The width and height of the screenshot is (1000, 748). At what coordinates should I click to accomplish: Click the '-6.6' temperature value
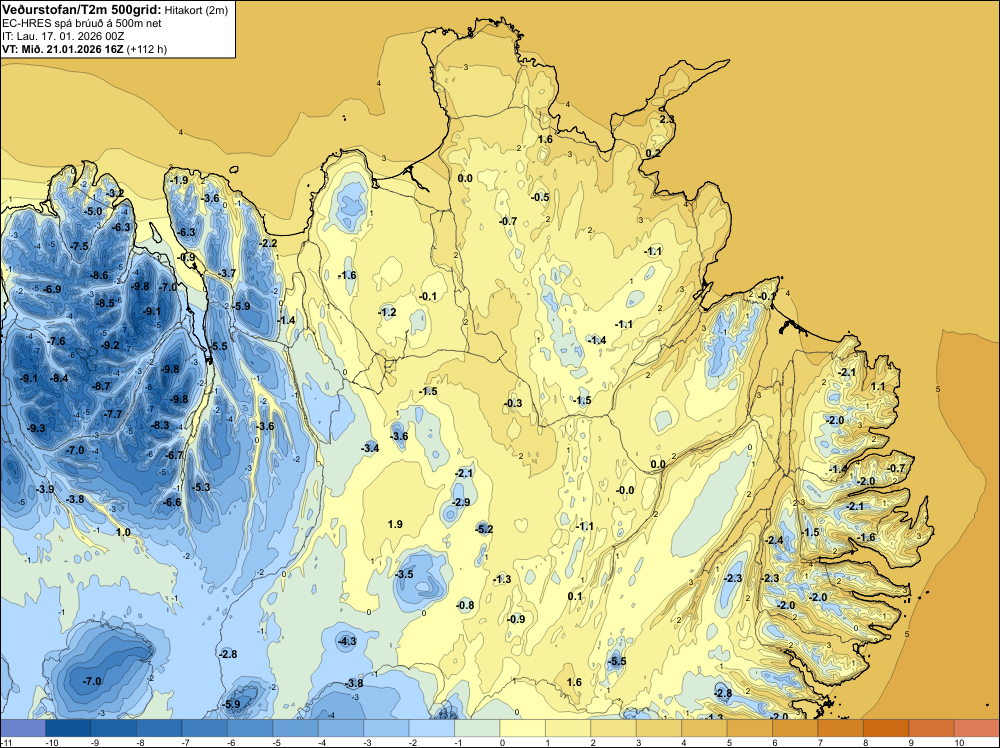[172, 502]
